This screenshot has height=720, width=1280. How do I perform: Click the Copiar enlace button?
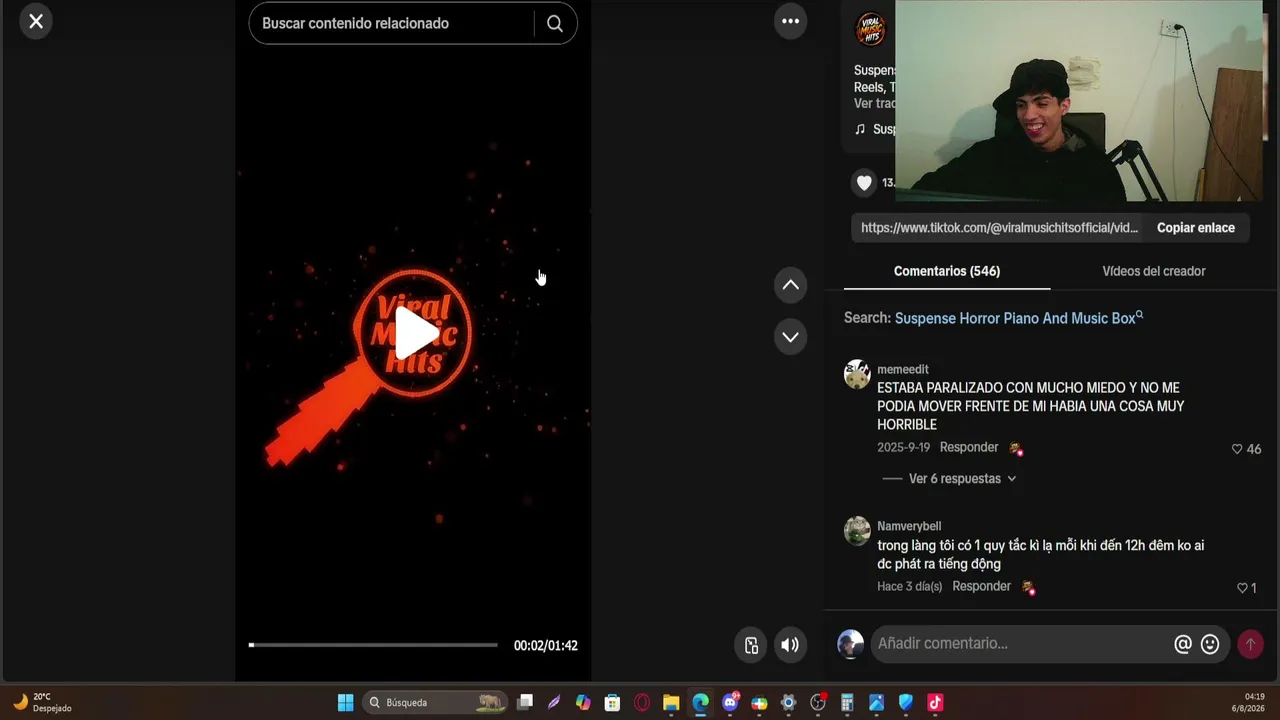coord(1196,228)
